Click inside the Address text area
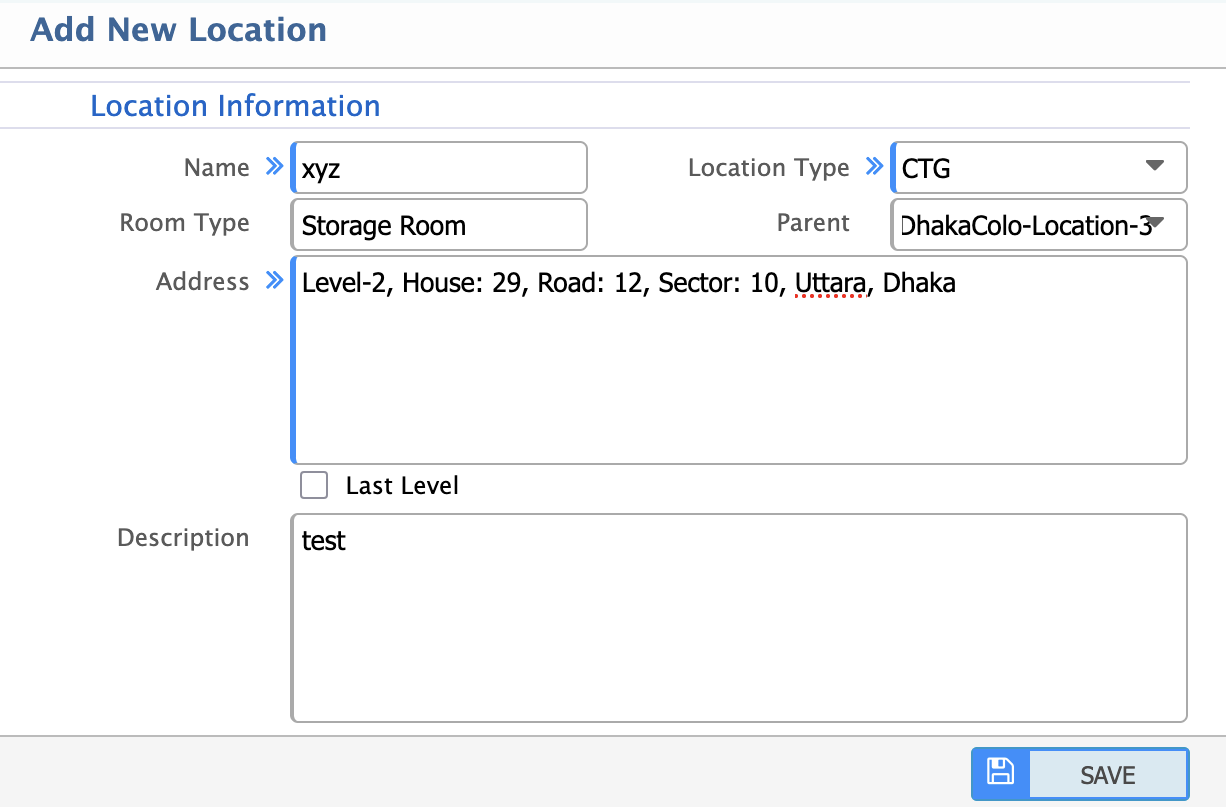1226x807 pixels. click(x=740, y=380)
